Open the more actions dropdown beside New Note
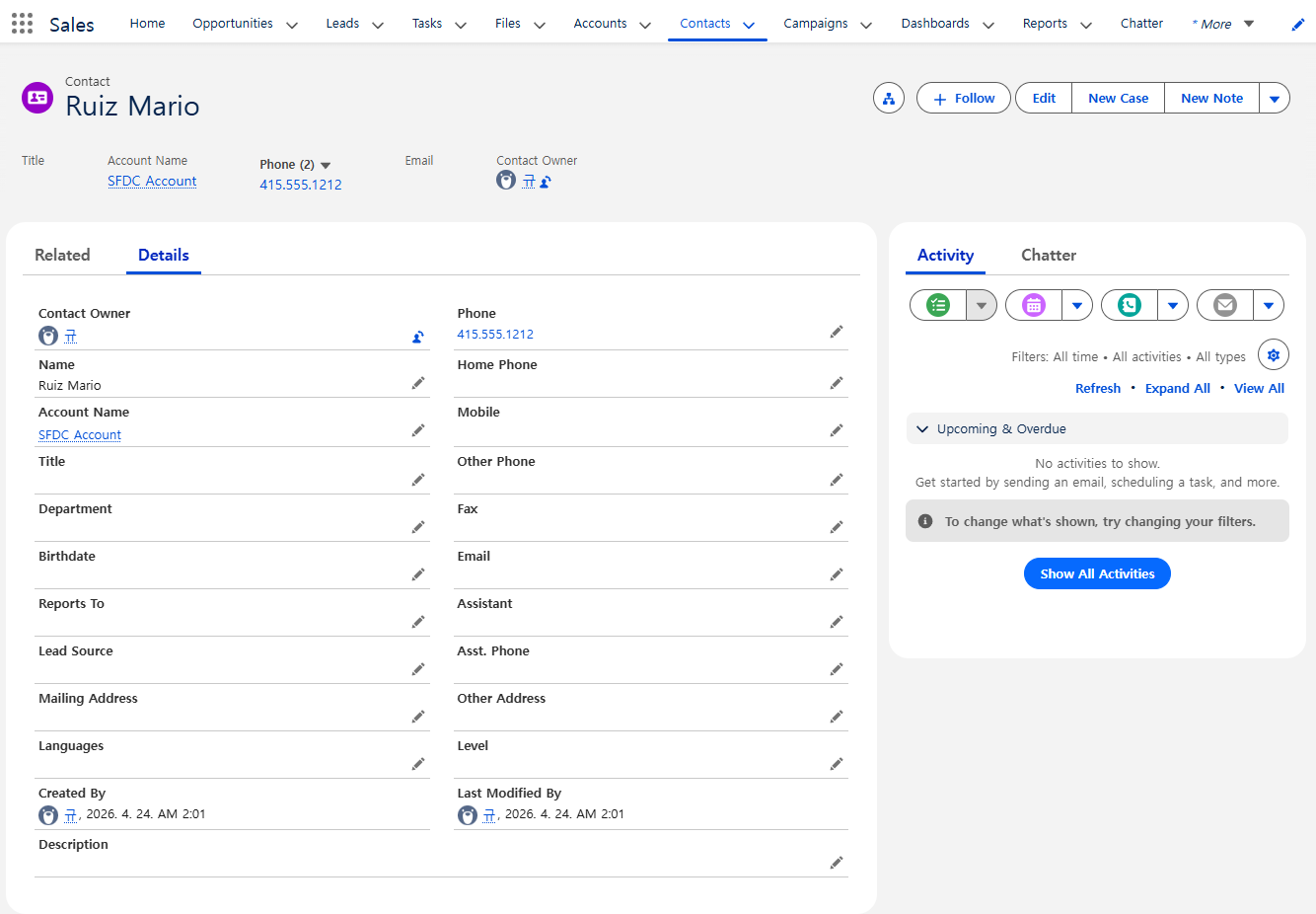 click(x=1274, y=99)
